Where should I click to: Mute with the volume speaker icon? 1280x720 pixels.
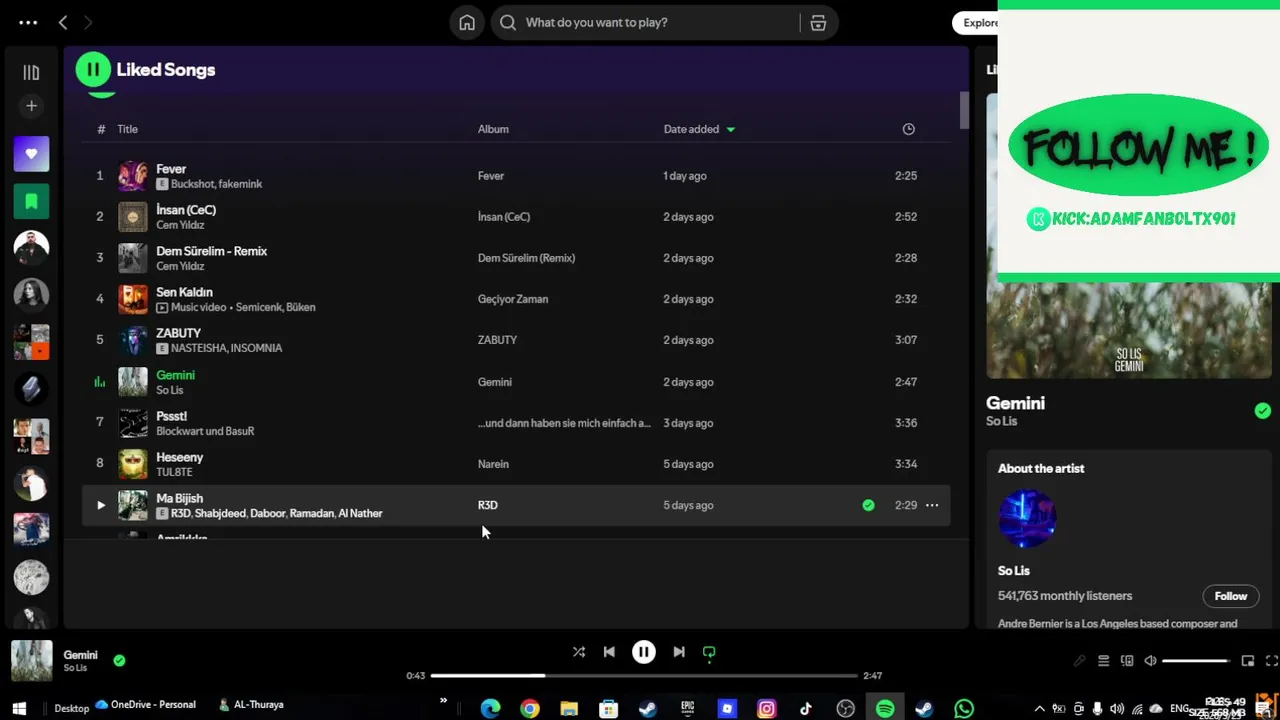tap(1150, 661)
